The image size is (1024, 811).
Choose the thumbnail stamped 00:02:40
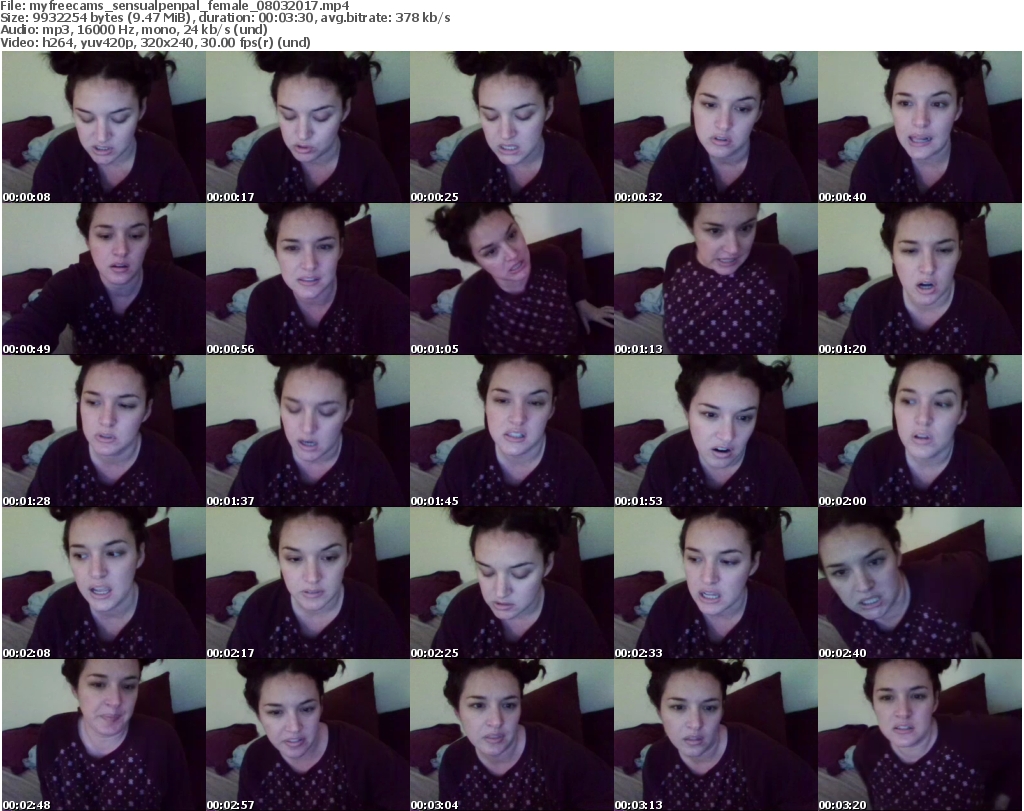click(920, 583)
